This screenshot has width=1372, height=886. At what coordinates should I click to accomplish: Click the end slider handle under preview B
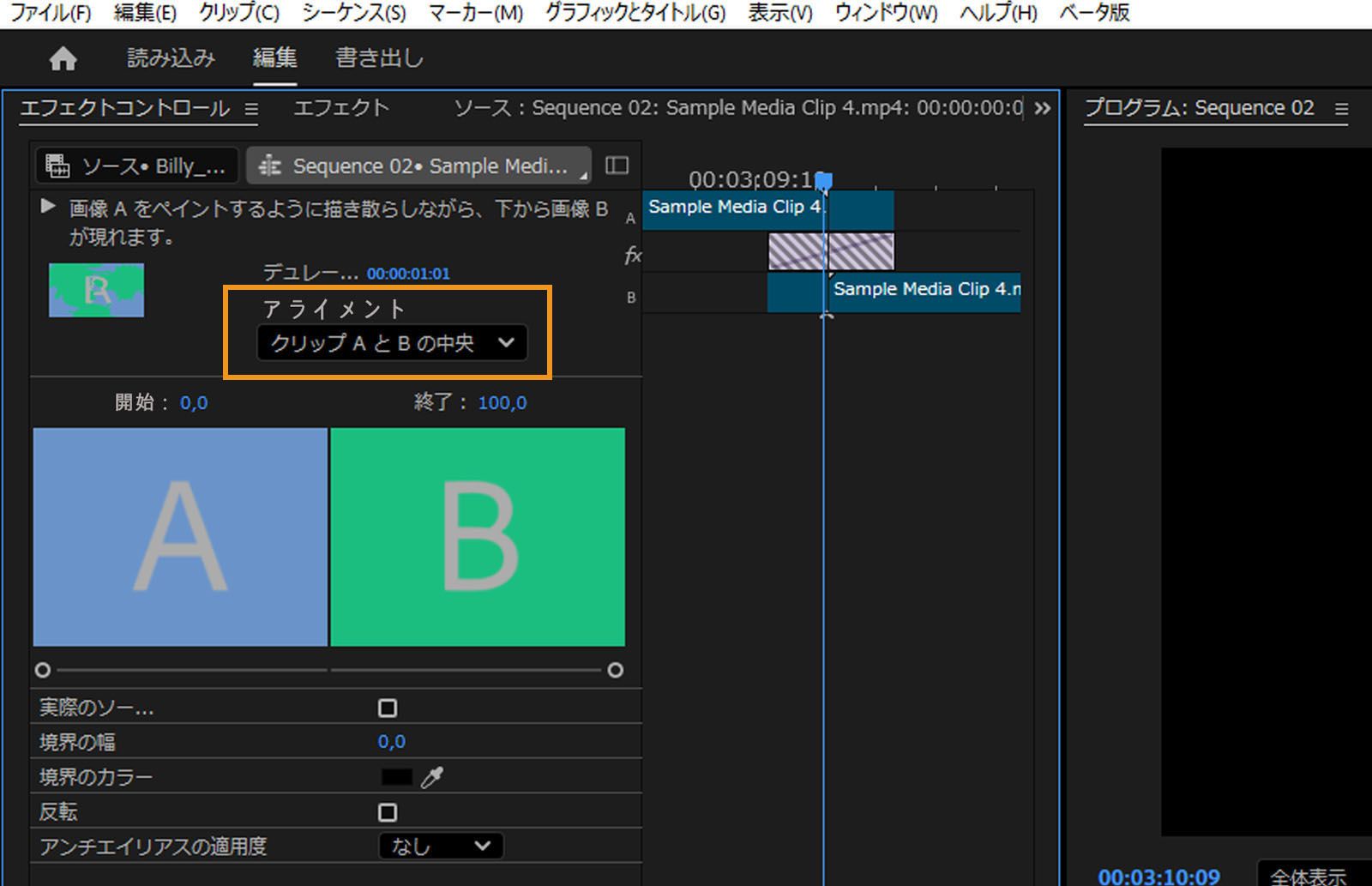[615, 670]
